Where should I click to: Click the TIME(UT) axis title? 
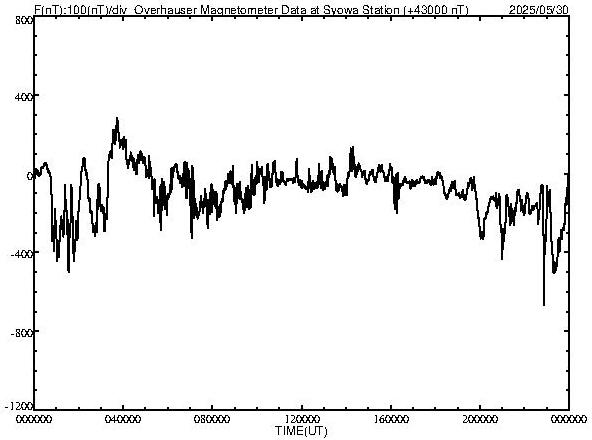pos(301,431)
